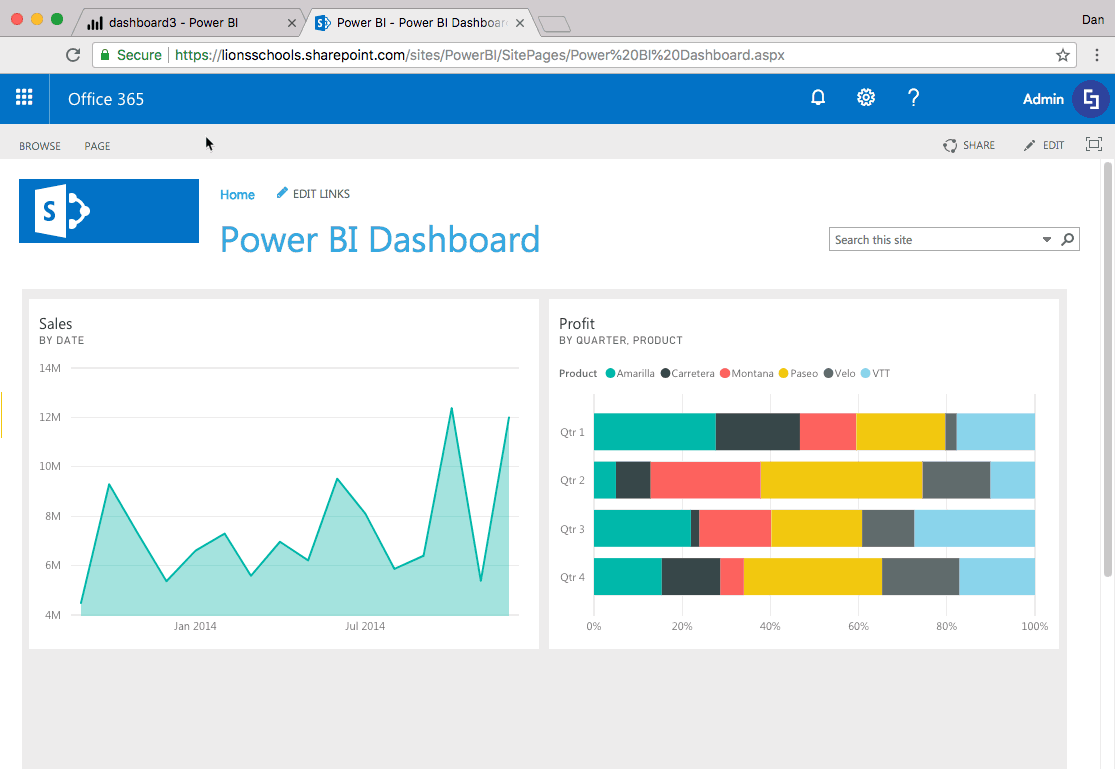Click the notifications bell icon

[x=818, y=98]
